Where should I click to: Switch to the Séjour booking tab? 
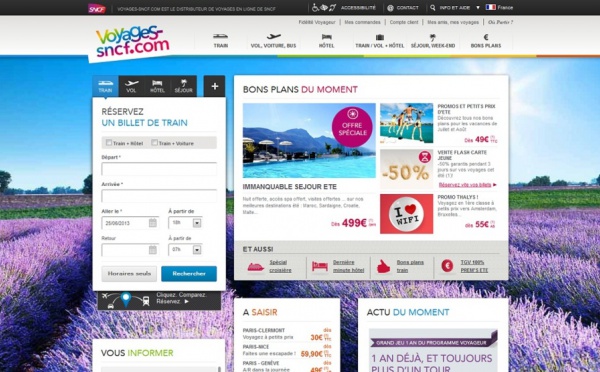point(183,86)
